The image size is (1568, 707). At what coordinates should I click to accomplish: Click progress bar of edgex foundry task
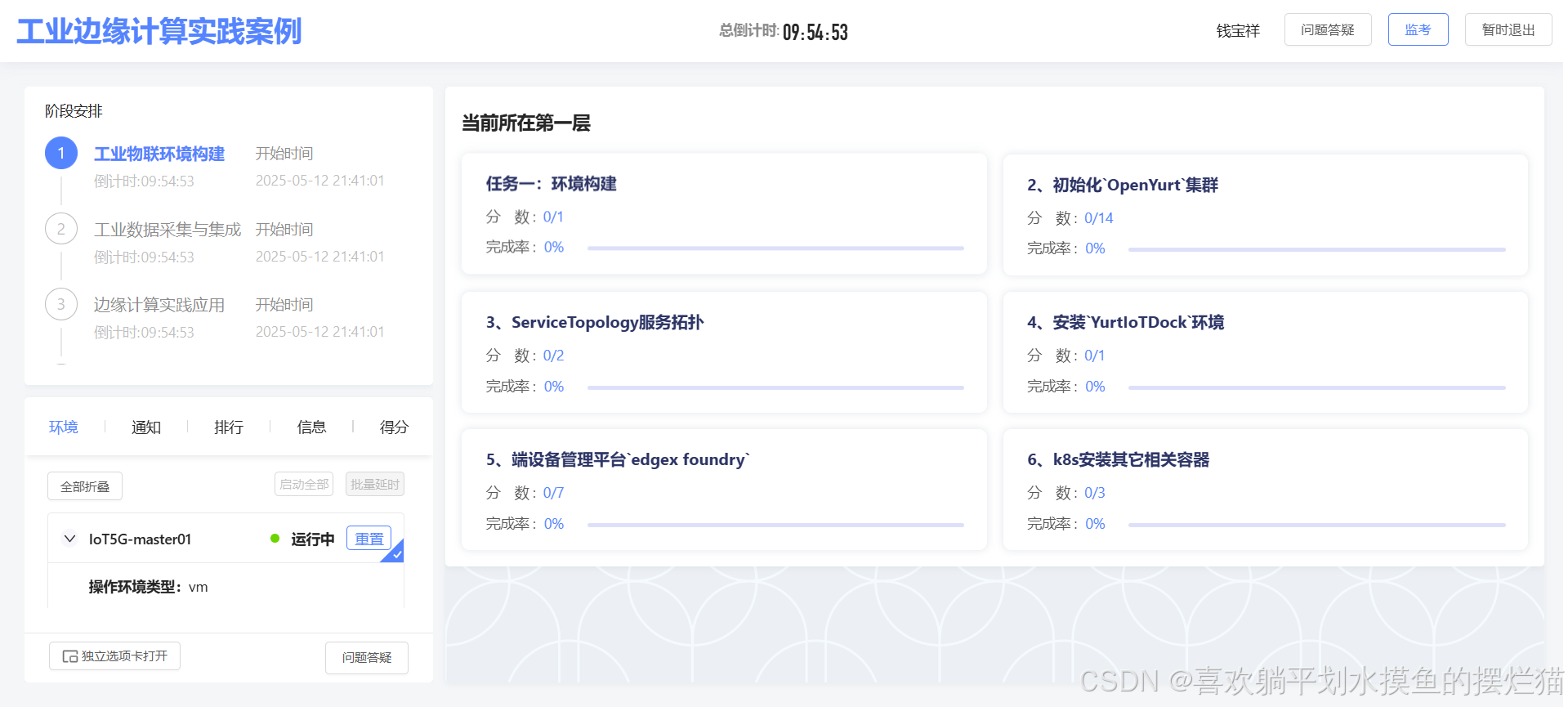pos(775,525)
